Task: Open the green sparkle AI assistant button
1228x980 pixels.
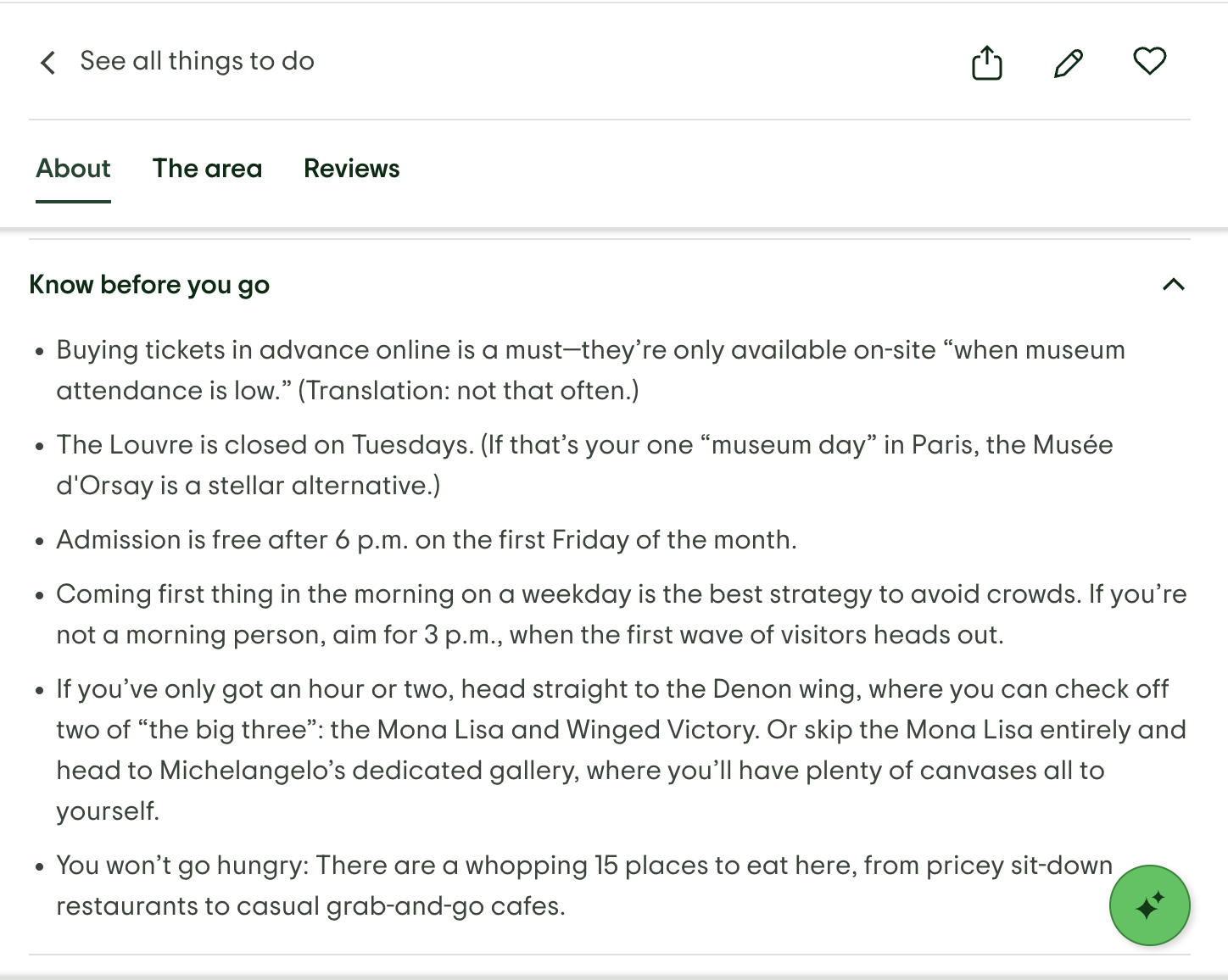Action: [x=1149, y=905]
